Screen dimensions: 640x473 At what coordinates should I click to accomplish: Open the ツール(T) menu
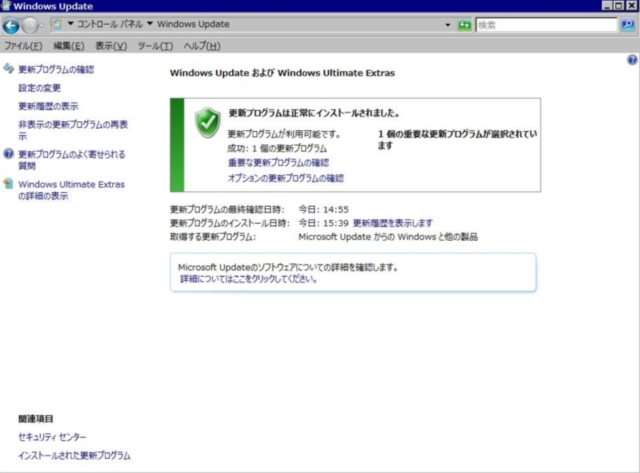(155, 46)
